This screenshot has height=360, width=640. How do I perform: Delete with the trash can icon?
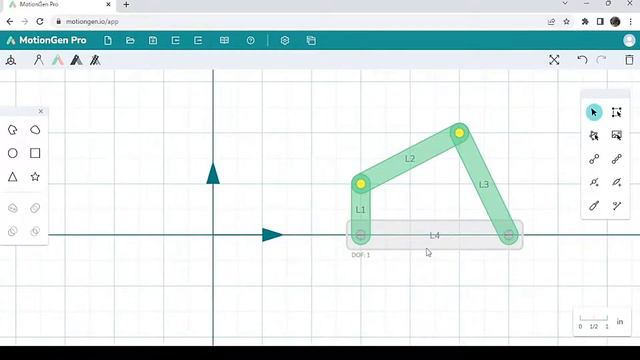point(629,60)
